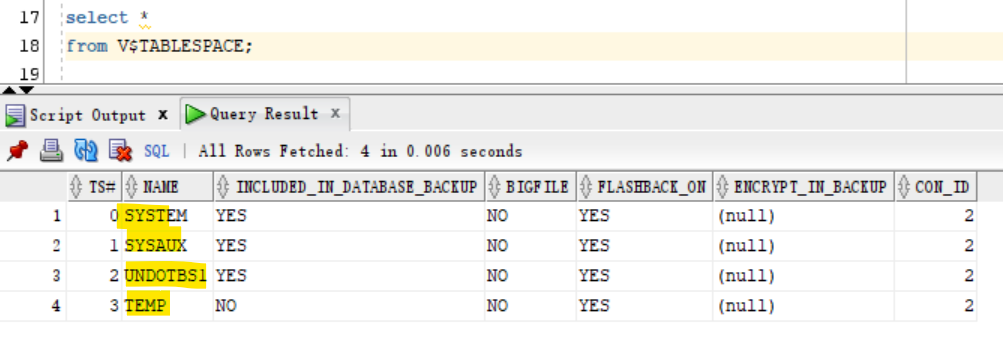The width and height of the screenshot is (1003, 361).
Task: Sort by INCLUDED_IN_DATABASE_BACKUP column header
Action: (349, 187)
